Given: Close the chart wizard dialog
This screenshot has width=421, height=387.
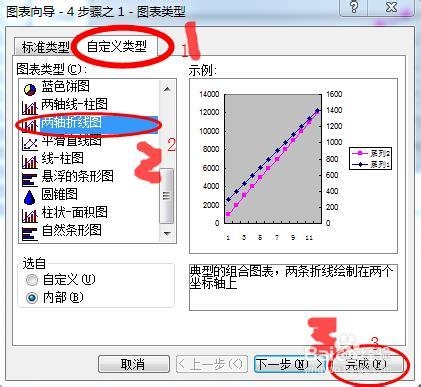Looking at the screenshot, I should [391, 7].
